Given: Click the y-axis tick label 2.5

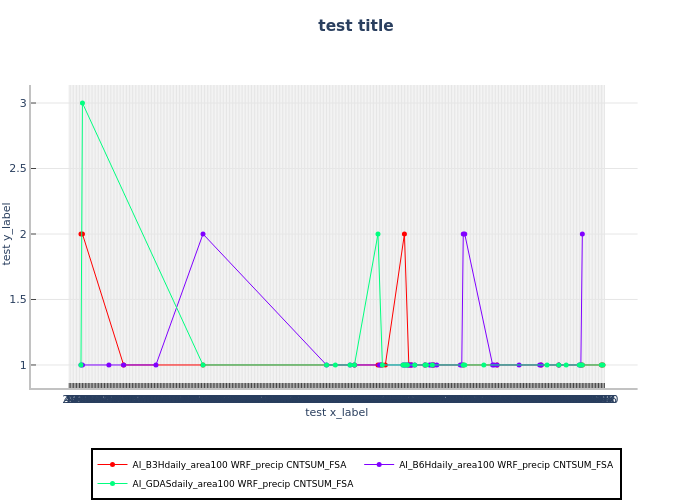Looking at the screenshot, I should pos(18,169).
